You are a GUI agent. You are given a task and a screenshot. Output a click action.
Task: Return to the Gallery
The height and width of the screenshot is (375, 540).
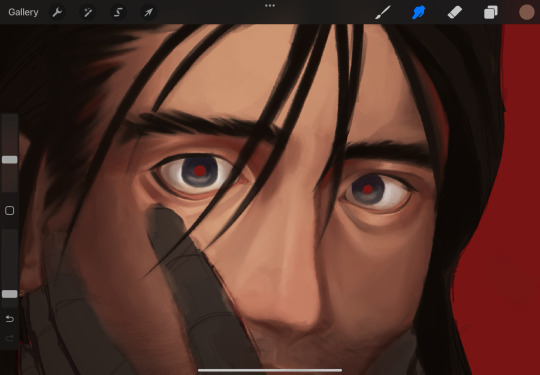pyautogui.click(x=23, y=12)
